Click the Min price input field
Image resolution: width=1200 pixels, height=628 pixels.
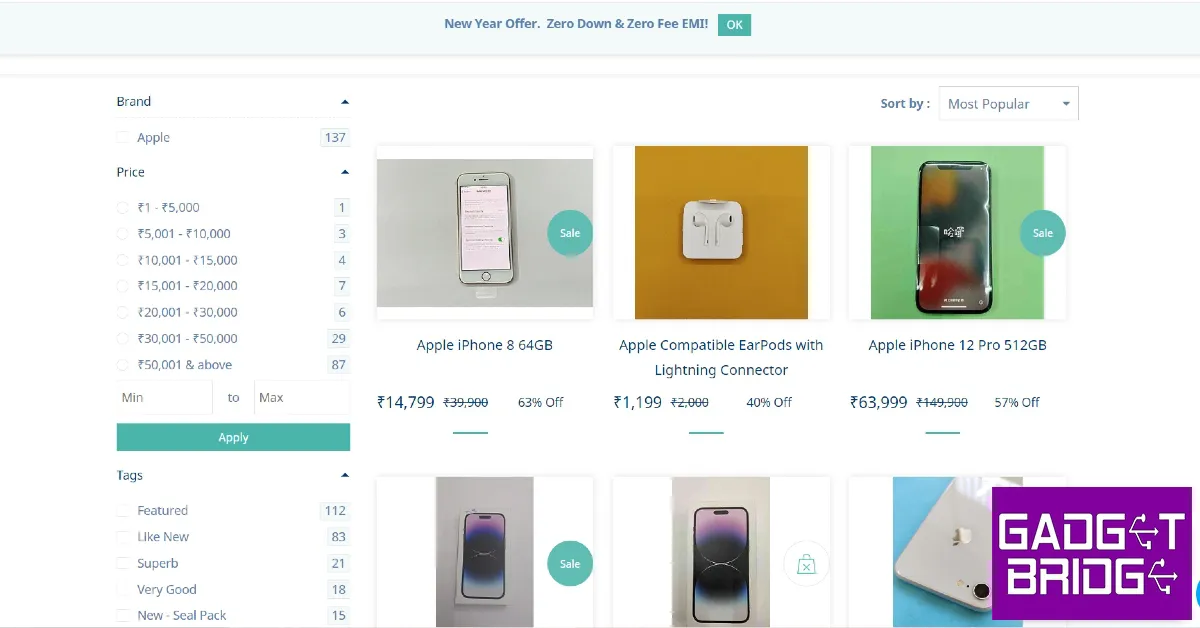(x=165, y=398)
